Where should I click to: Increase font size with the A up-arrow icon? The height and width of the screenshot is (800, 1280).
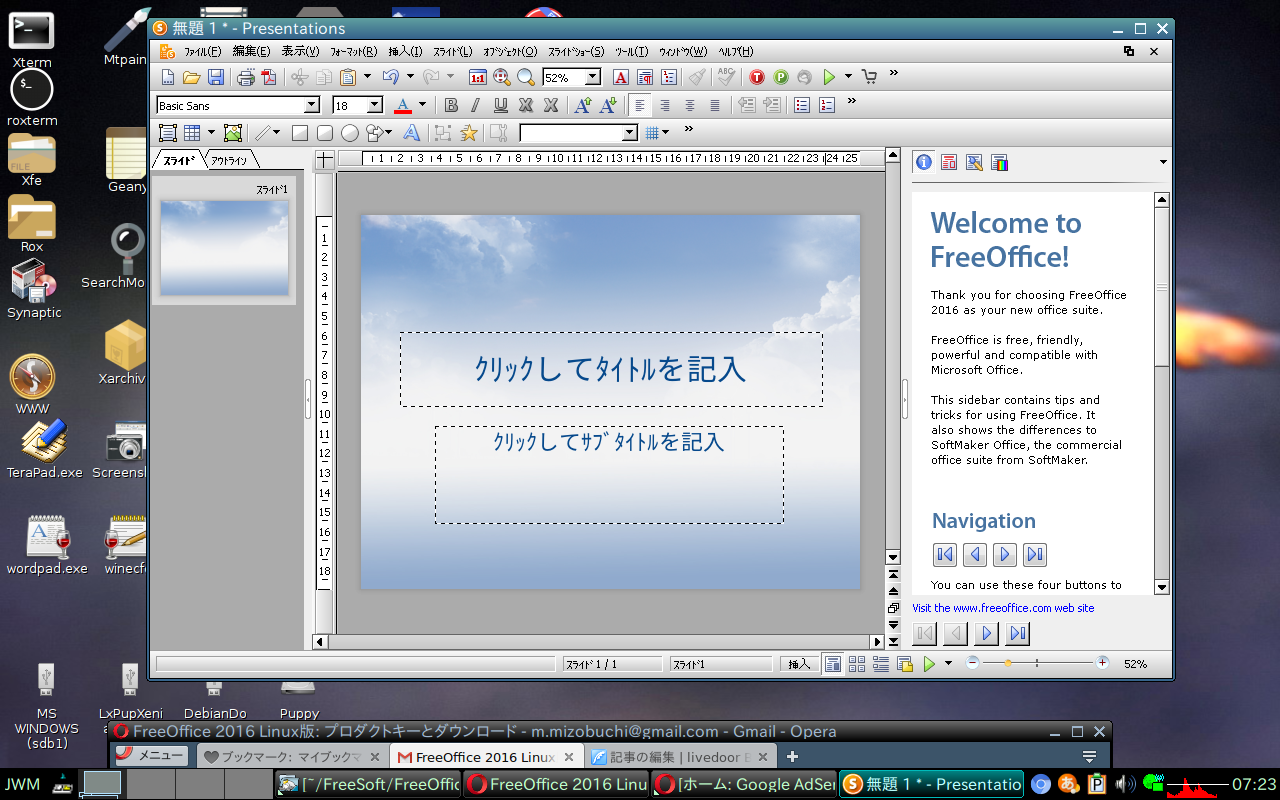point(583,105)
